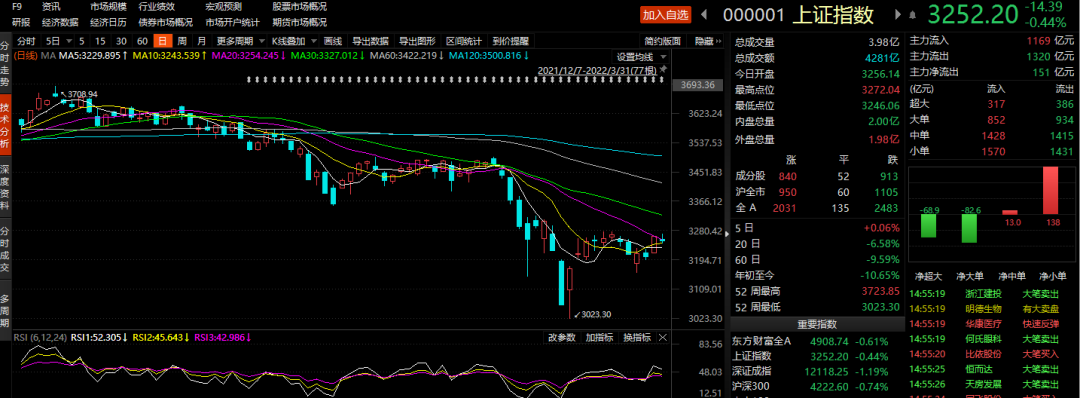This screenshot has width=1080, height=398.
Task: Click the MA20:3254.245 indicator label
Action: (249, 56)
